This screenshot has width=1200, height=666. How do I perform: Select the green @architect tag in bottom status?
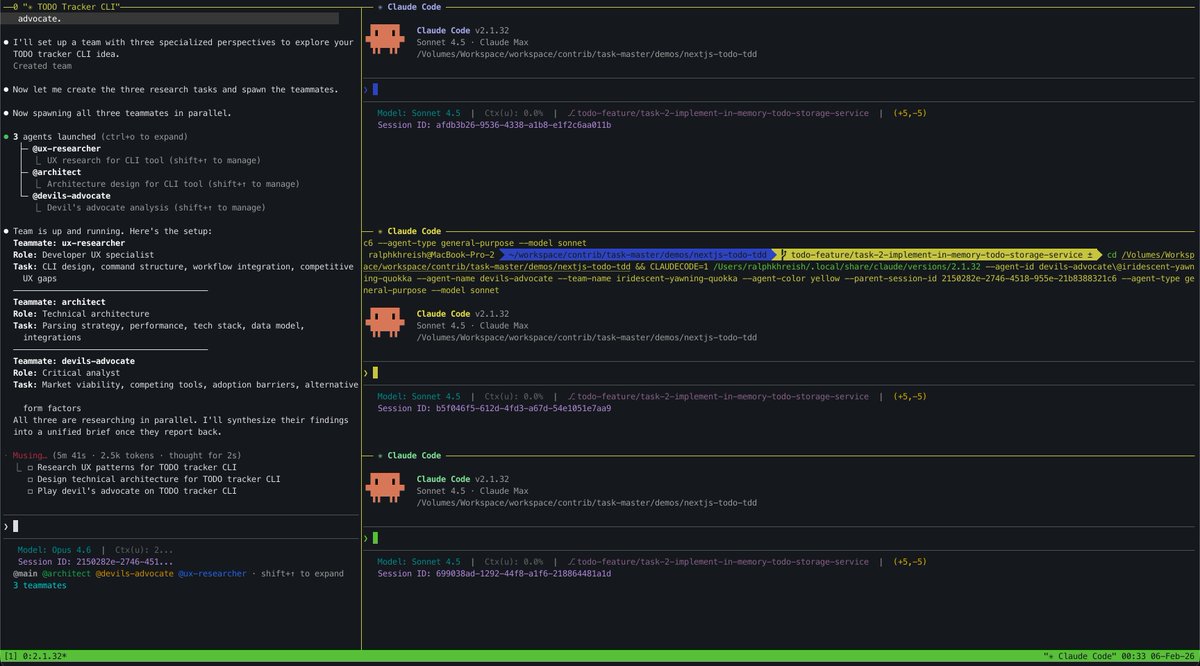[x=67, y=573]
